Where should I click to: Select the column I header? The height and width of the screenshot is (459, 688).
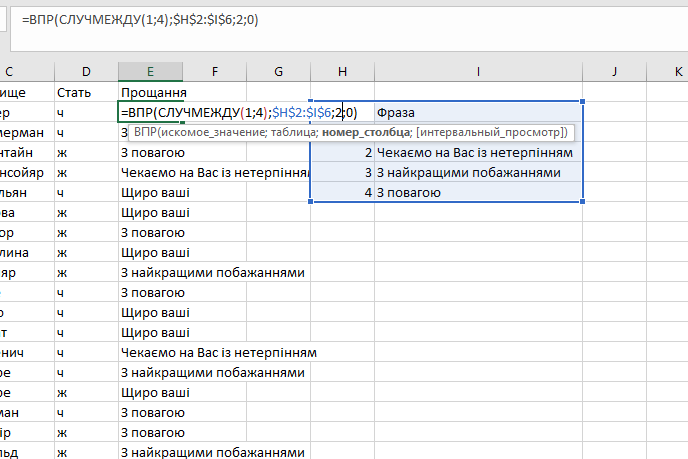pyautogui.click(x=478, y=71)
